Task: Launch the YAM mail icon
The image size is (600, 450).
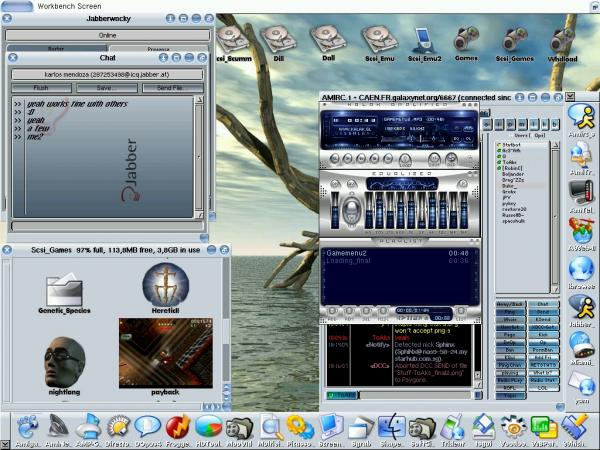Action: [582, 386]
